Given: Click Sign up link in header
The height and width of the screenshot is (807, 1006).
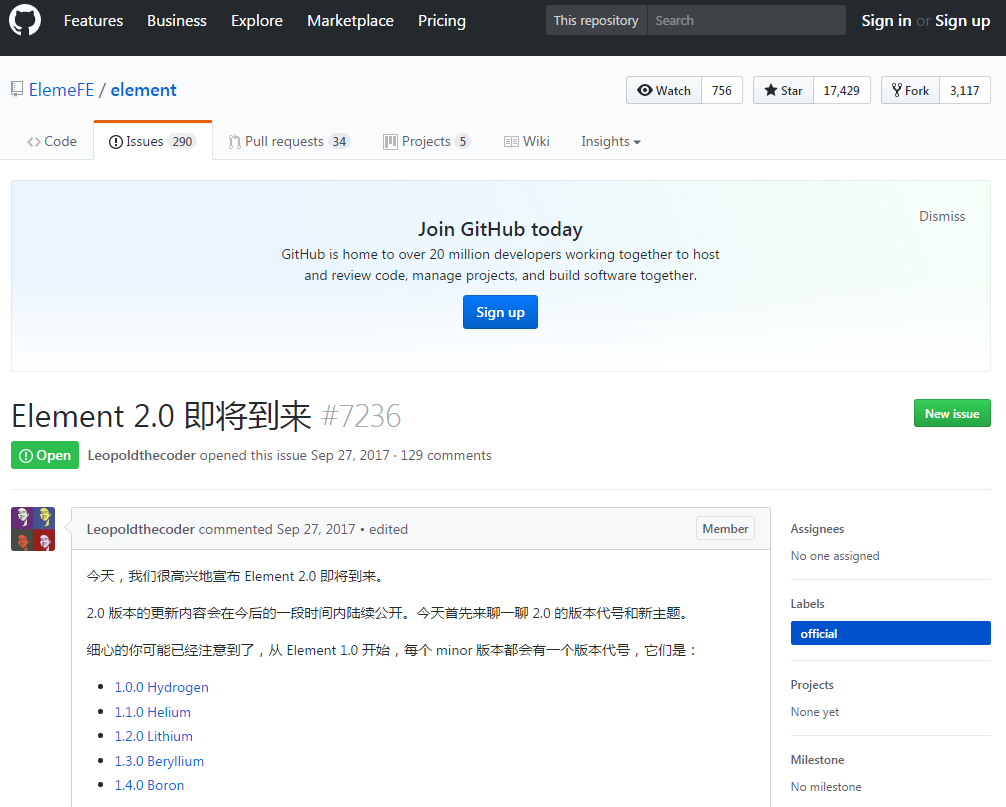Looking at the screenshot, I should tap(962, 21).
